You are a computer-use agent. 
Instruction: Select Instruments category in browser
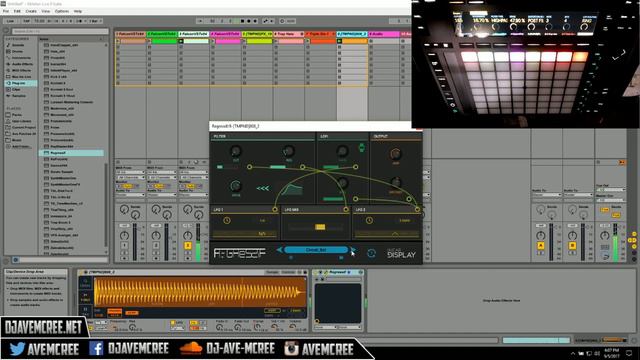click(x=21, y=58)
